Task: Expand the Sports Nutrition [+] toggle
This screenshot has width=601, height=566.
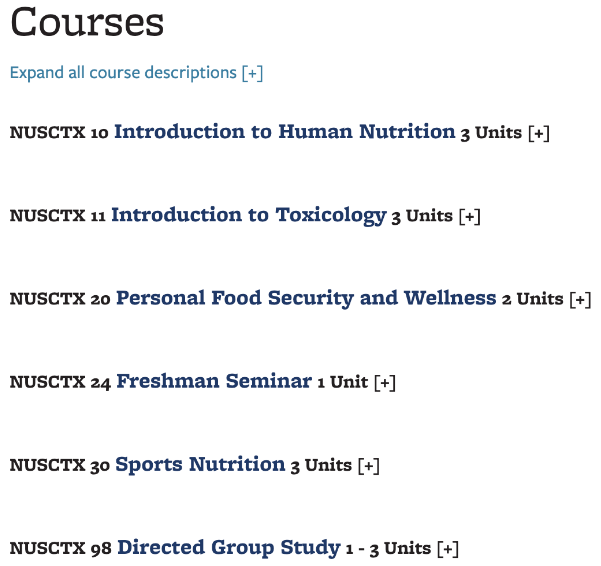Action: click(368, 465)
